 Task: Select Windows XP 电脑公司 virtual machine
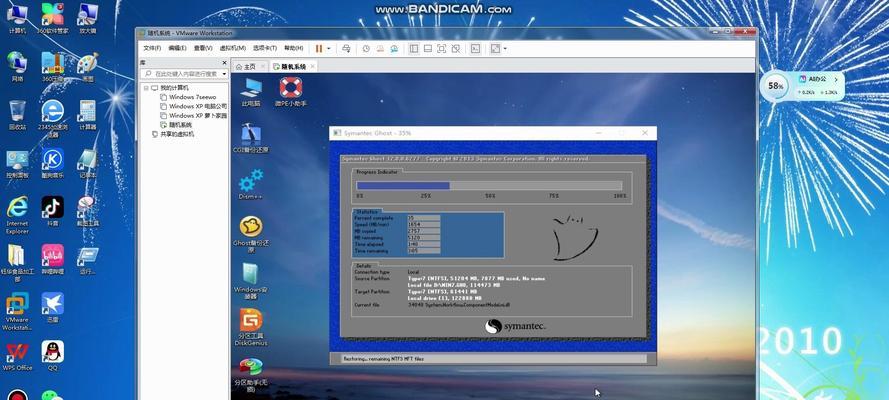point(193,106)
